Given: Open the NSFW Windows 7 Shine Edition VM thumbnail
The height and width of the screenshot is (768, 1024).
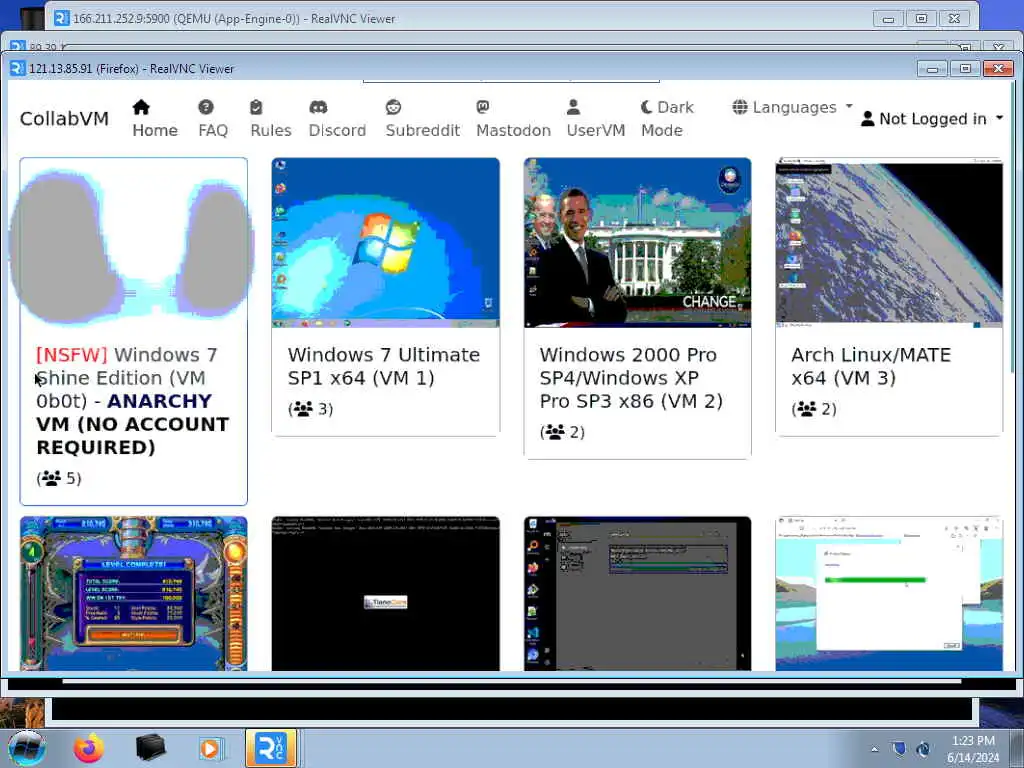Looking at the screenshot, I should click(133, 243).
